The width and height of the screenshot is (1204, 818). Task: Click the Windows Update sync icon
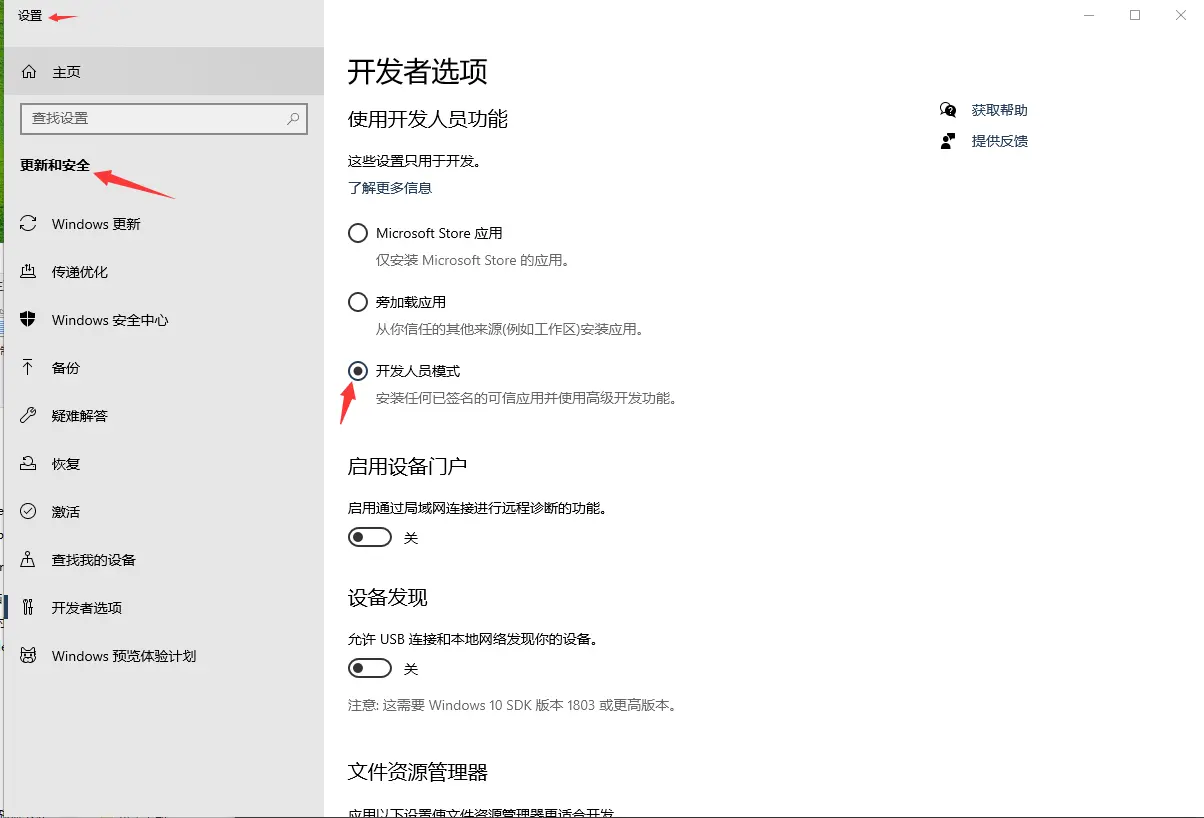[29, 224]
